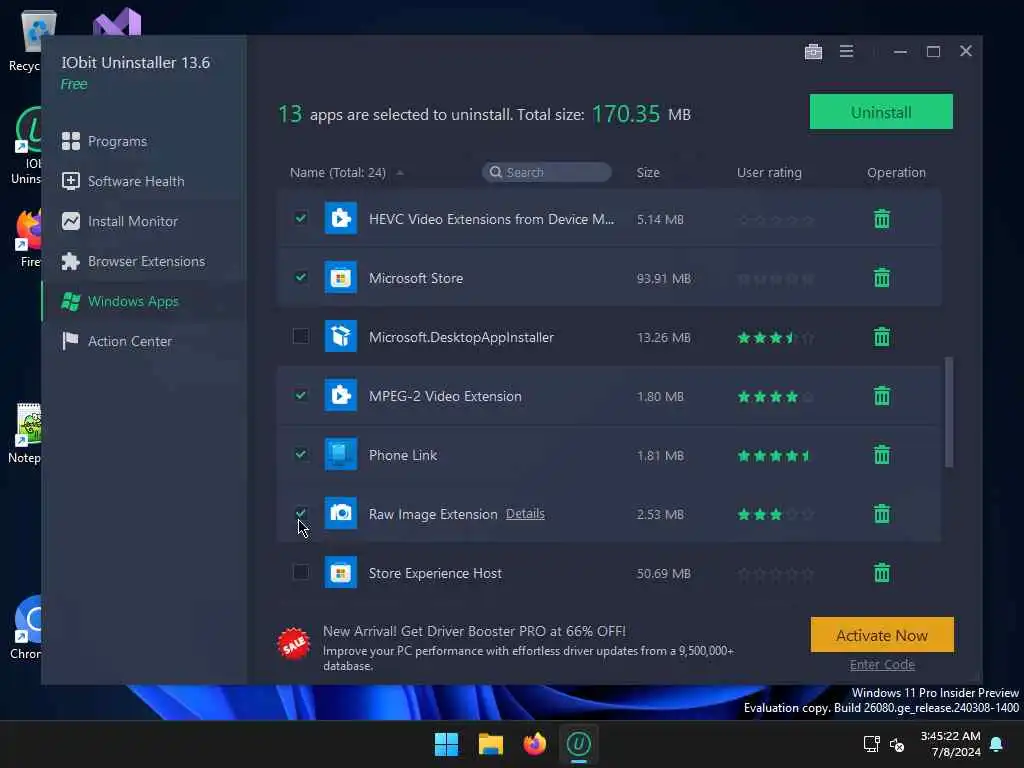The height and width of the screenshot is (768, 1024).
Task: Click the Operation column header
Action: [896, 172]
